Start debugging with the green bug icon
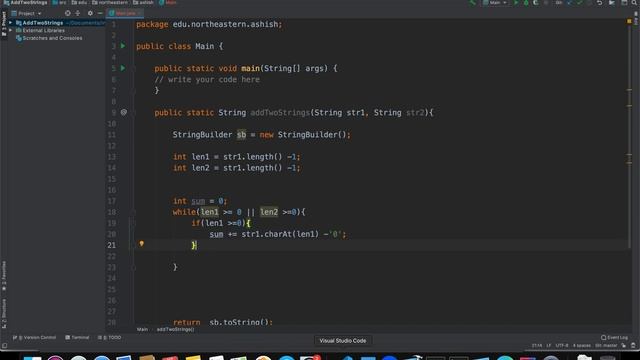This screenshot has width=640, height=360. (x=526, y=3)
